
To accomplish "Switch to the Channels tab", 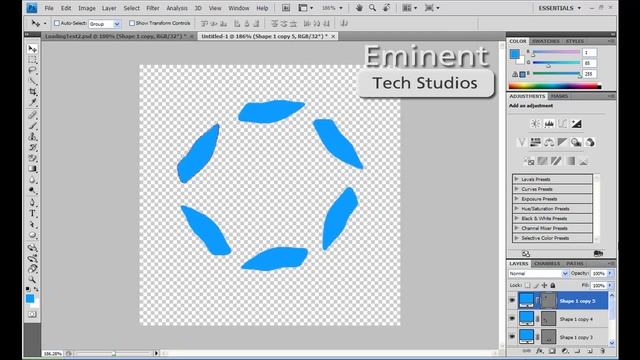I will click(x=547, y=263).
